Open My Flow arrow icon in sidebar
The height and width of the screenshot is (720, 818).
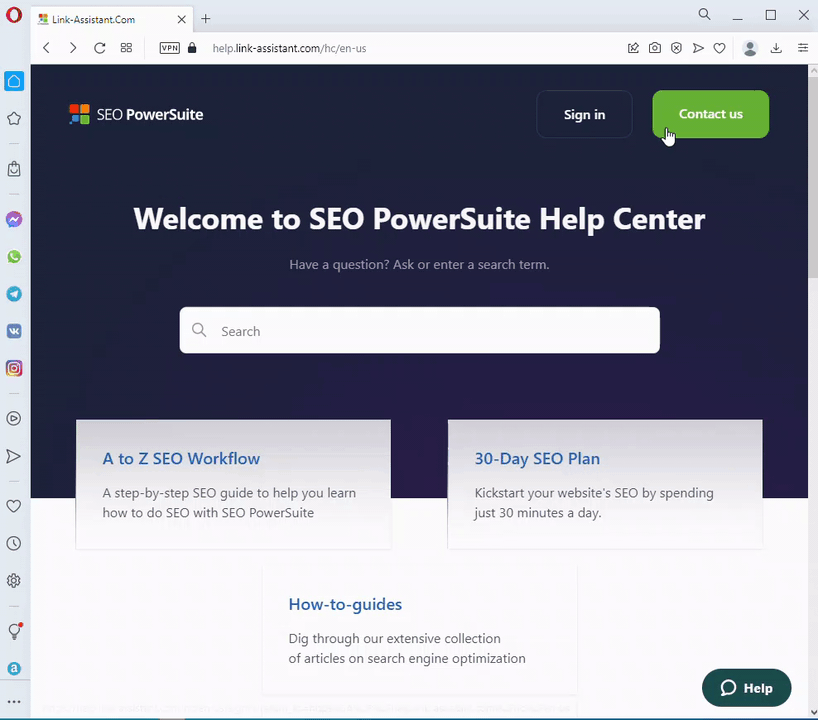pos(14,457)
